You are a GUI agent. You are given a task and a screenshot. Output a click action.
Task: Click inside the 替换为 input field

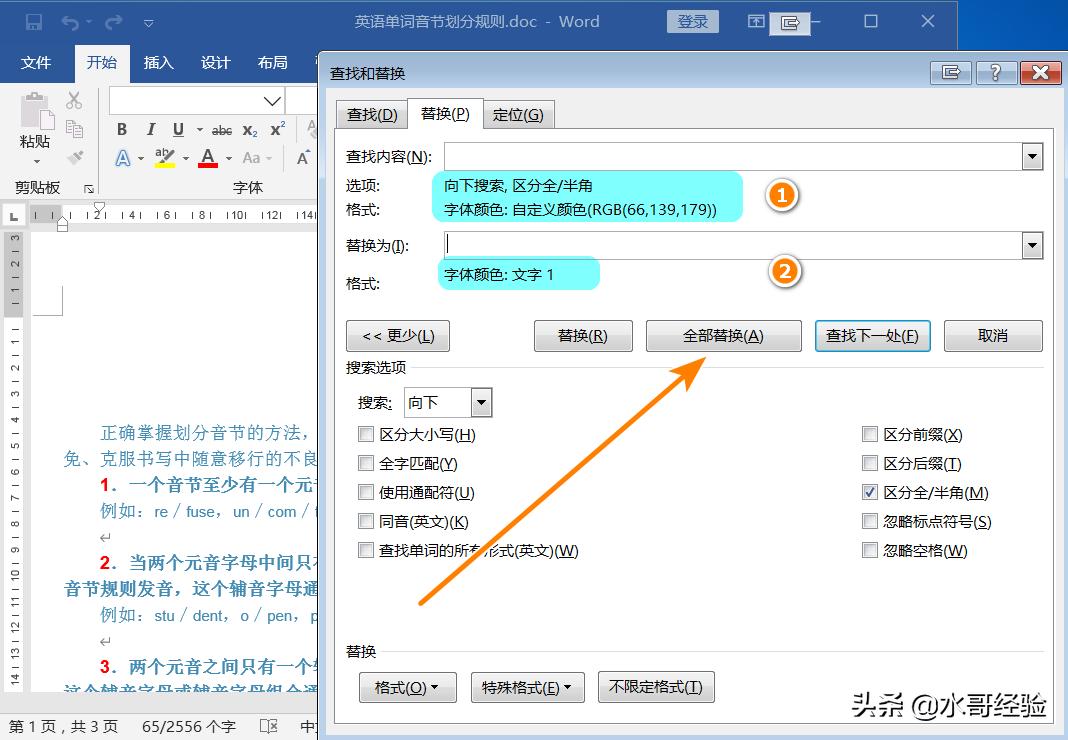pos(700,245)
